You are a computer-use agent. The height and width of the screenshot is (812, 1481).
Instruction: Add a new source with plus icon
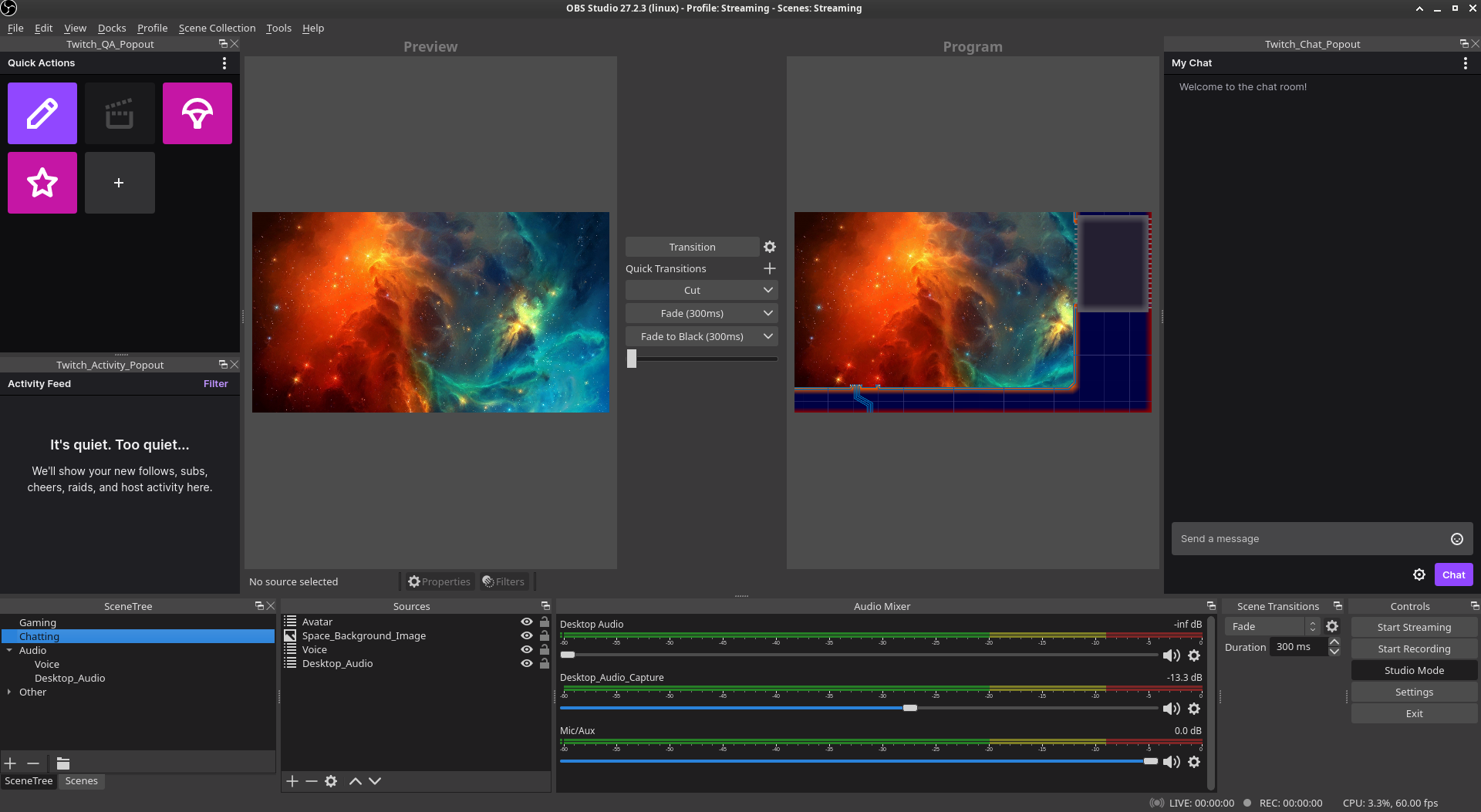(292, 780)
